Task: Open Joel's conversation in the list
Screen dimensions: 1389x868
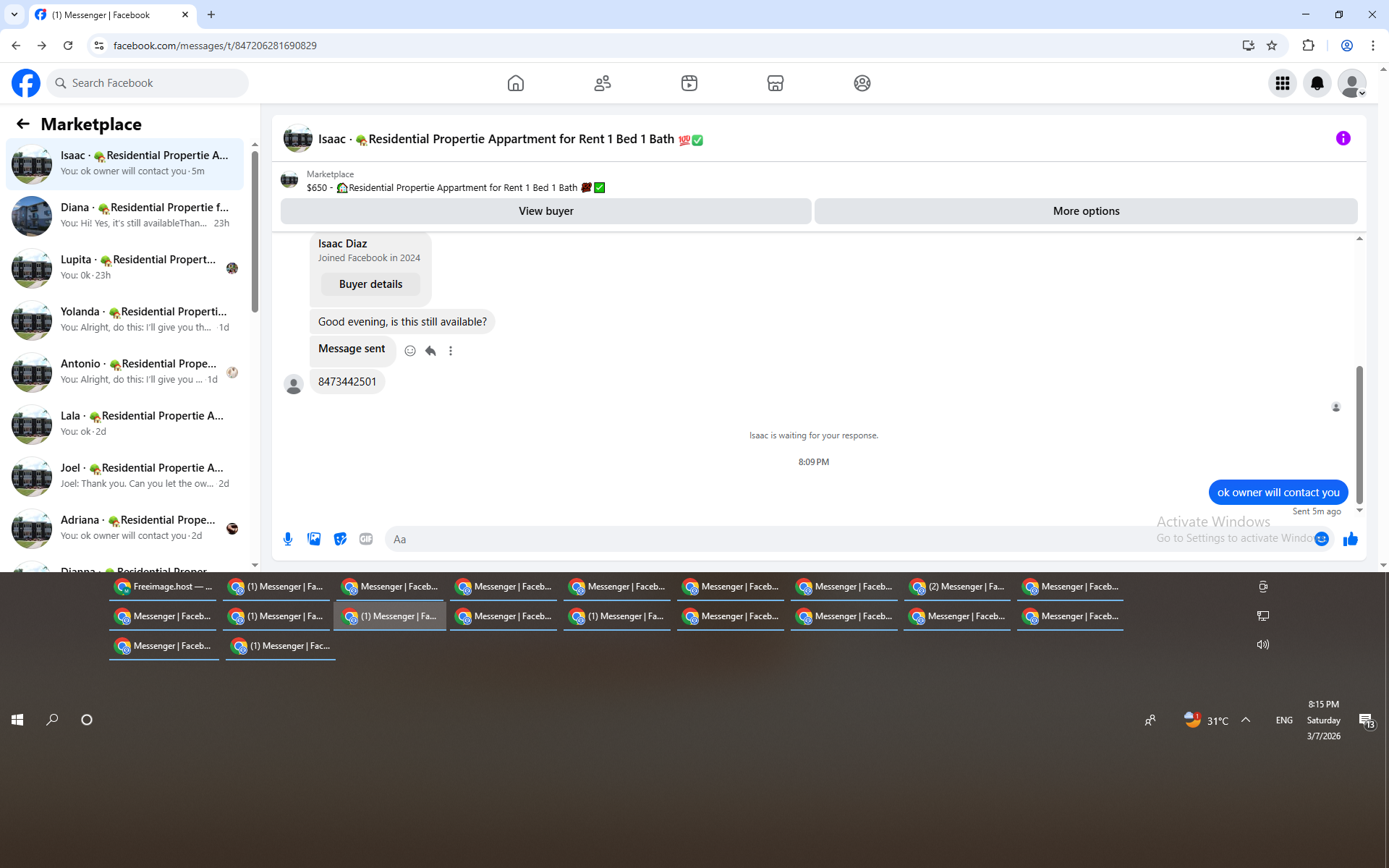Action: point(125,477)
